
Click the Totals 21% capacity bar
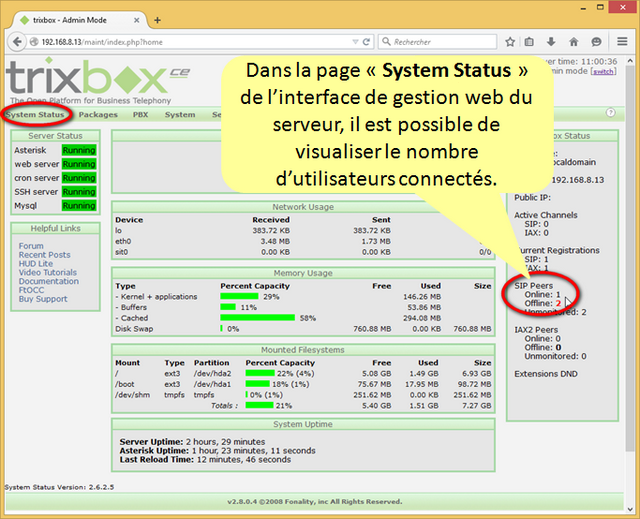click(259, 406)
